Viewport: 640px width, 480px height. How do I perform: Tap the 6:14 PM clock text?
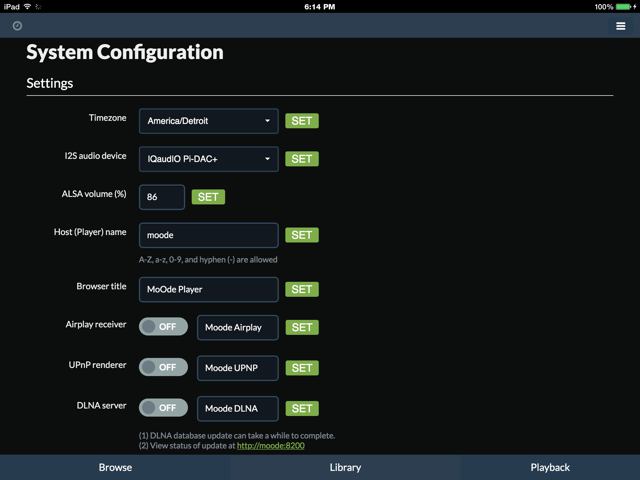click(x=320, y=7)
